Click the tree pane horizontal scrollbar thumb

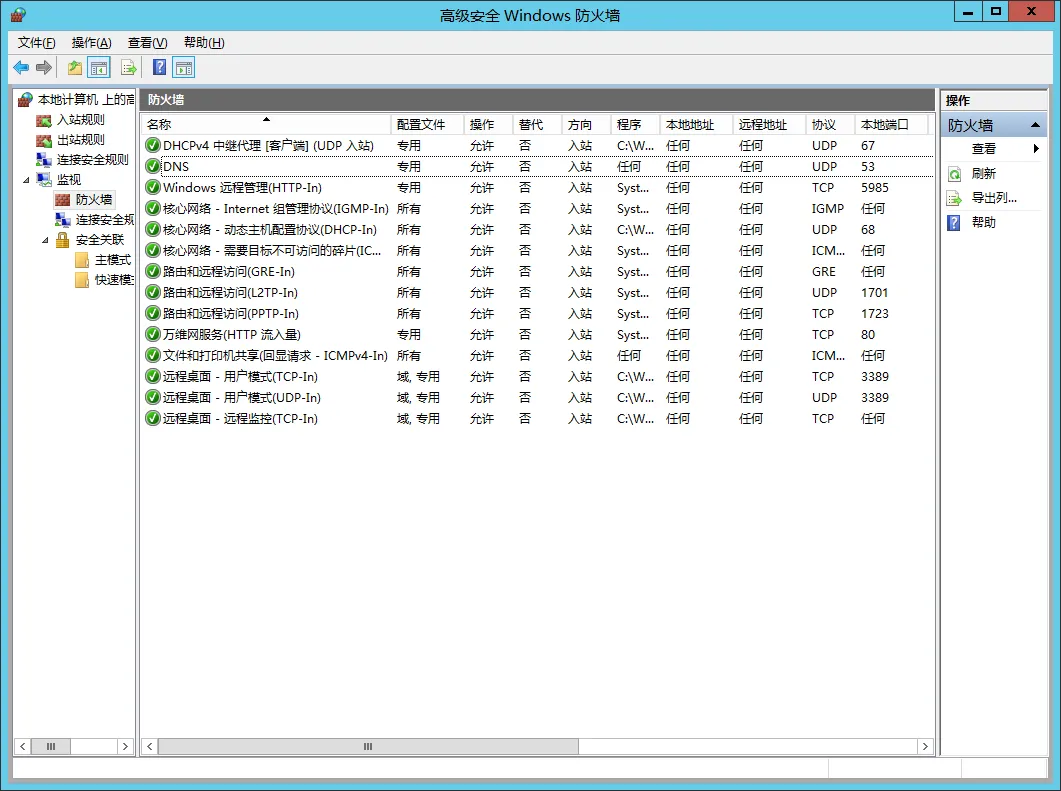[x=51, y=746]
